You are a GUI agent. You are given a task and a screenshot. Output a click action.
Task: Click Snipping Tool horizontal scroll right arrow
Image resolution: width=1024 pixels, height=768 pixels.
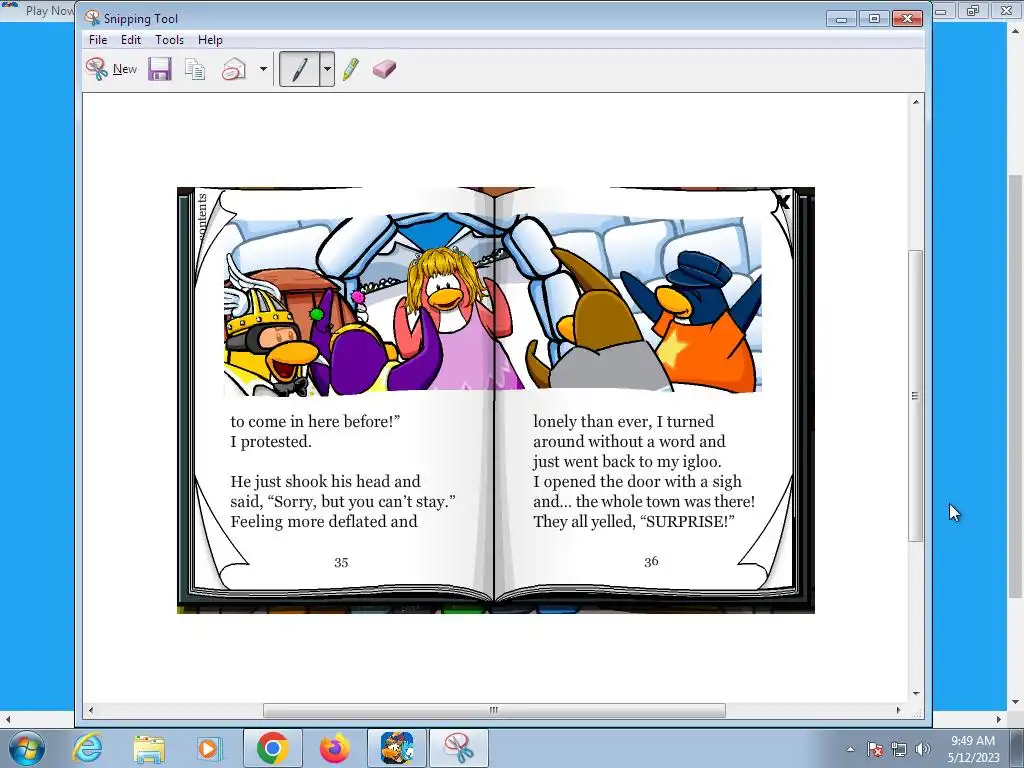[x=899, y=710]
